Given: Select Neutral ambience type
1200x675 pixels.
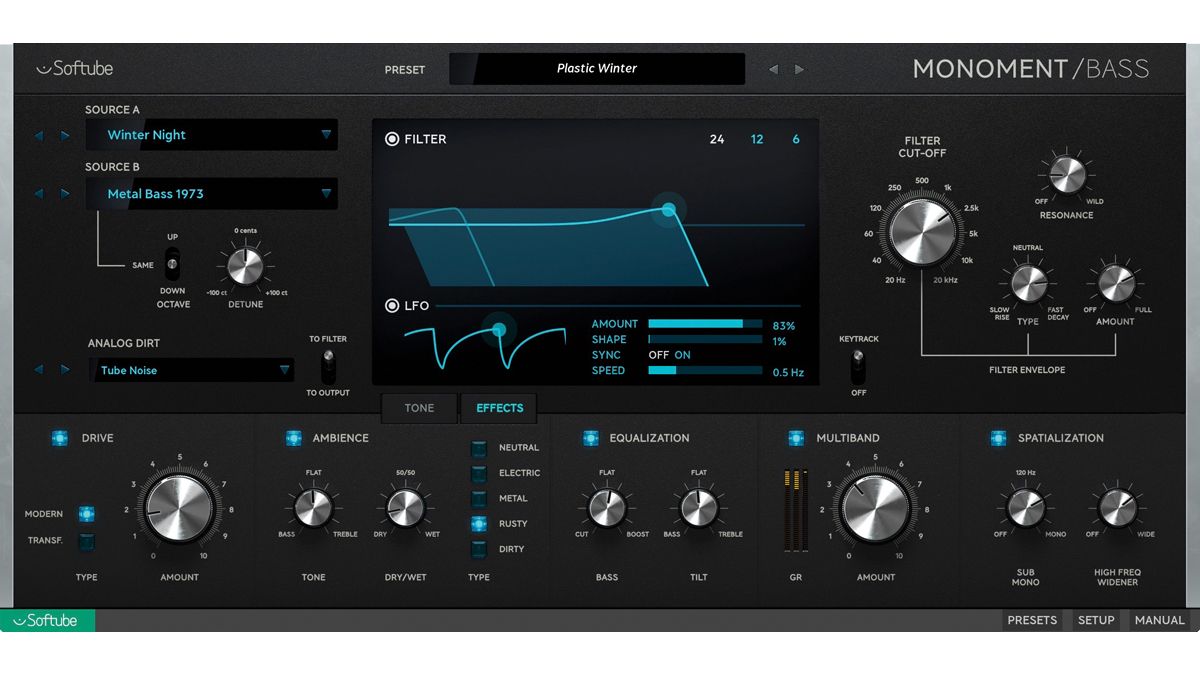Looking at the screenshot, I should [479, 447].
